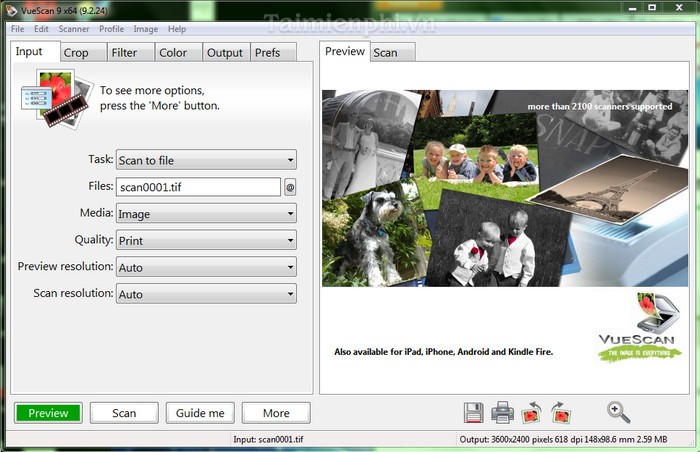
Task: Open the Task dropdown showing Scan to file
Action: [206, 160]
